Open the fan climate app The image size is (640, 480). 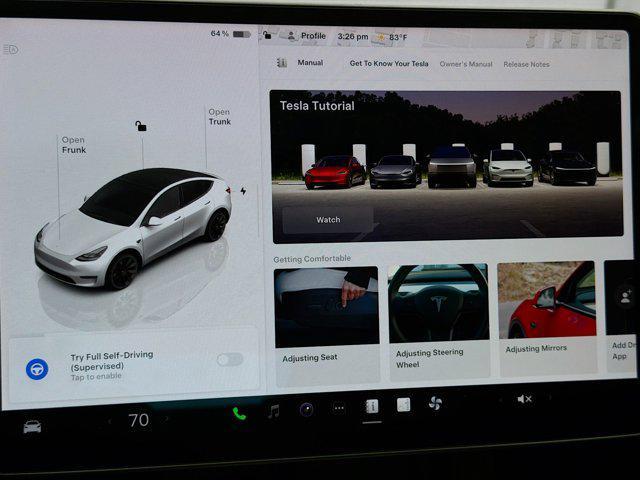(435, 403)
